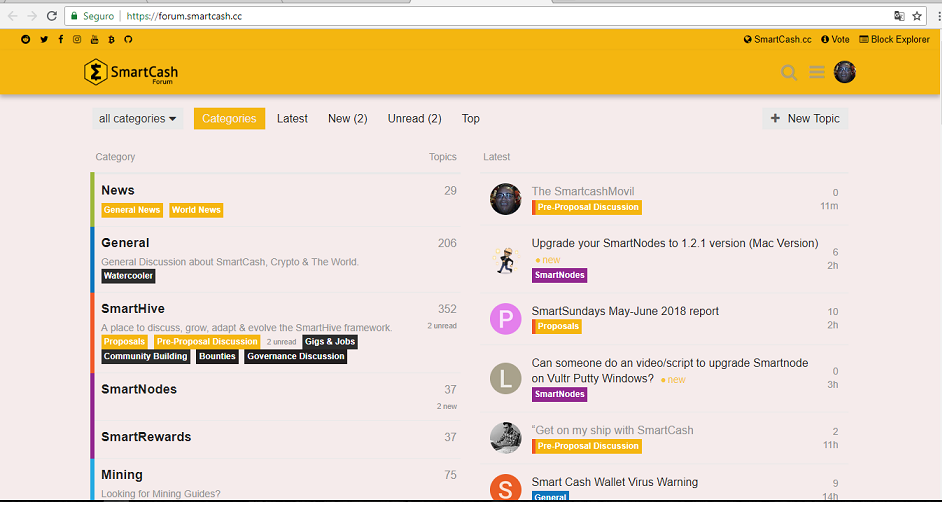Open the Community Building tag
Image resolution: width=951 pixels, height=512 pixels.
click(x=146, y=356)
